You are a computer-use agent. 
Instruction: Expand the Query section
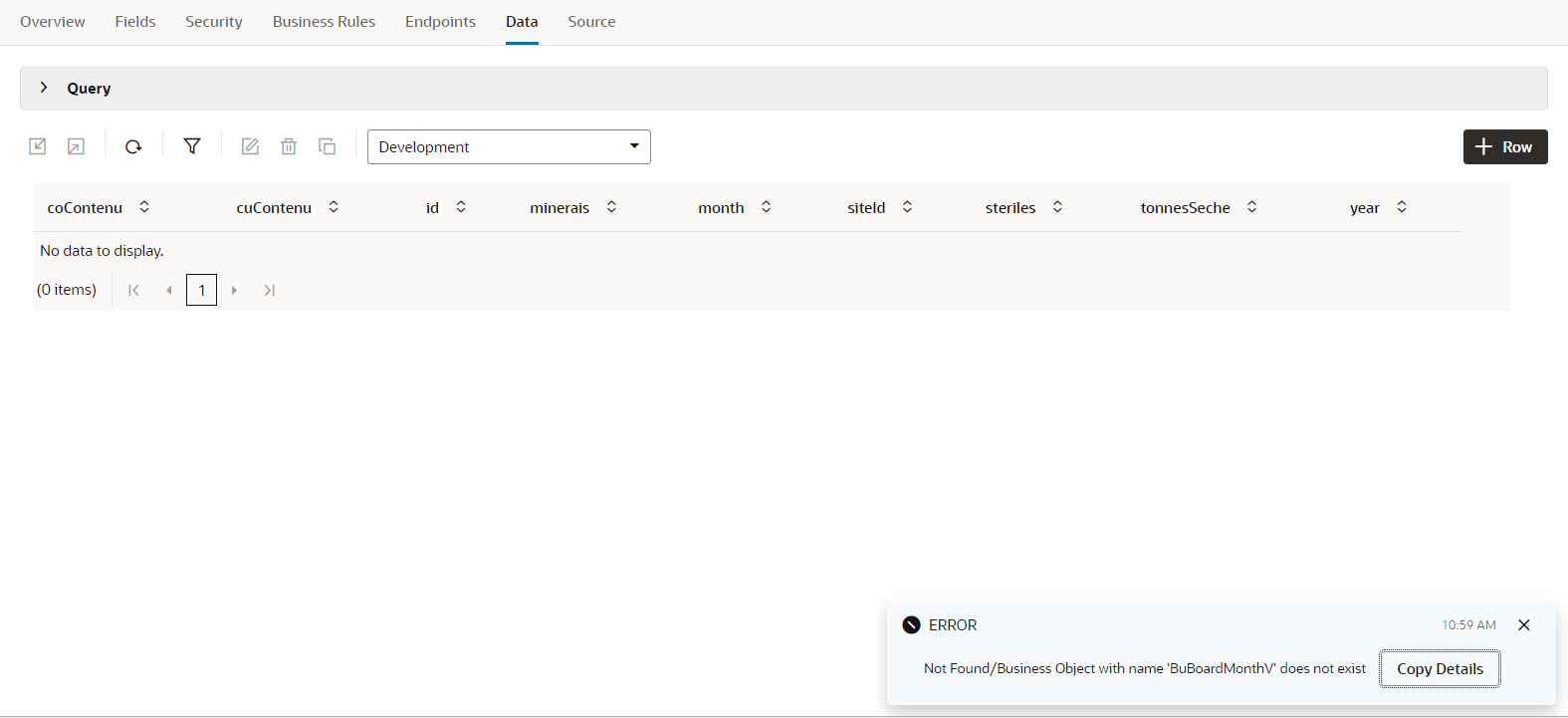44,88
